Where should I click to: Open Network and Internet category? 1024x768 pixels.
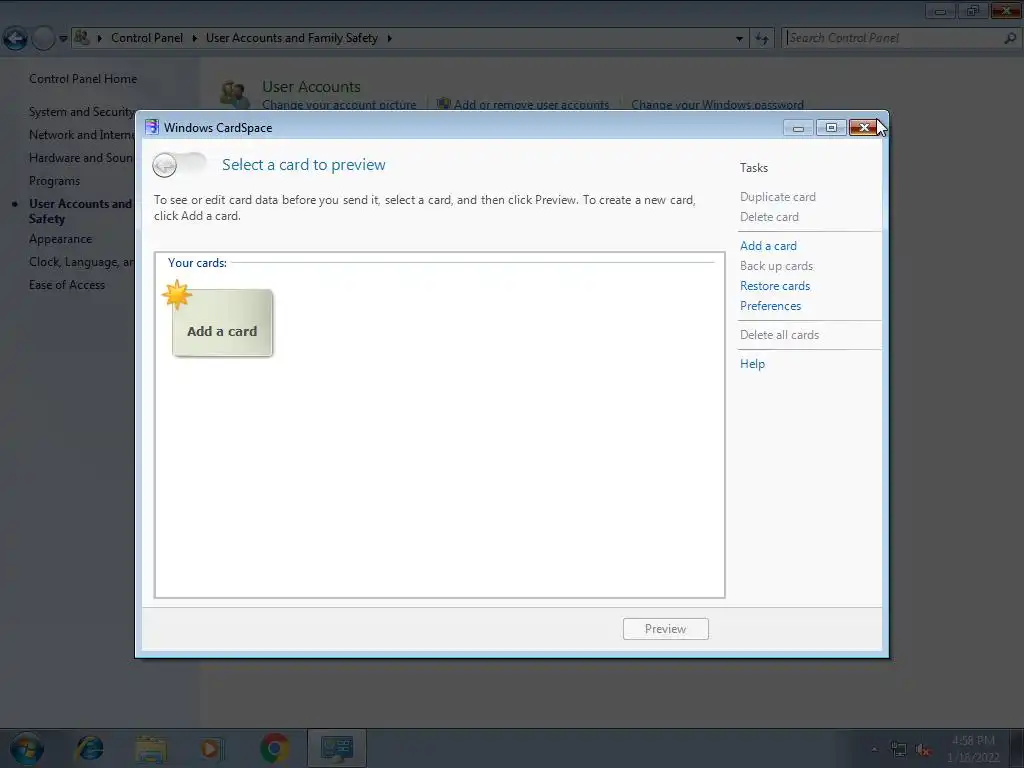pos(81,135)
